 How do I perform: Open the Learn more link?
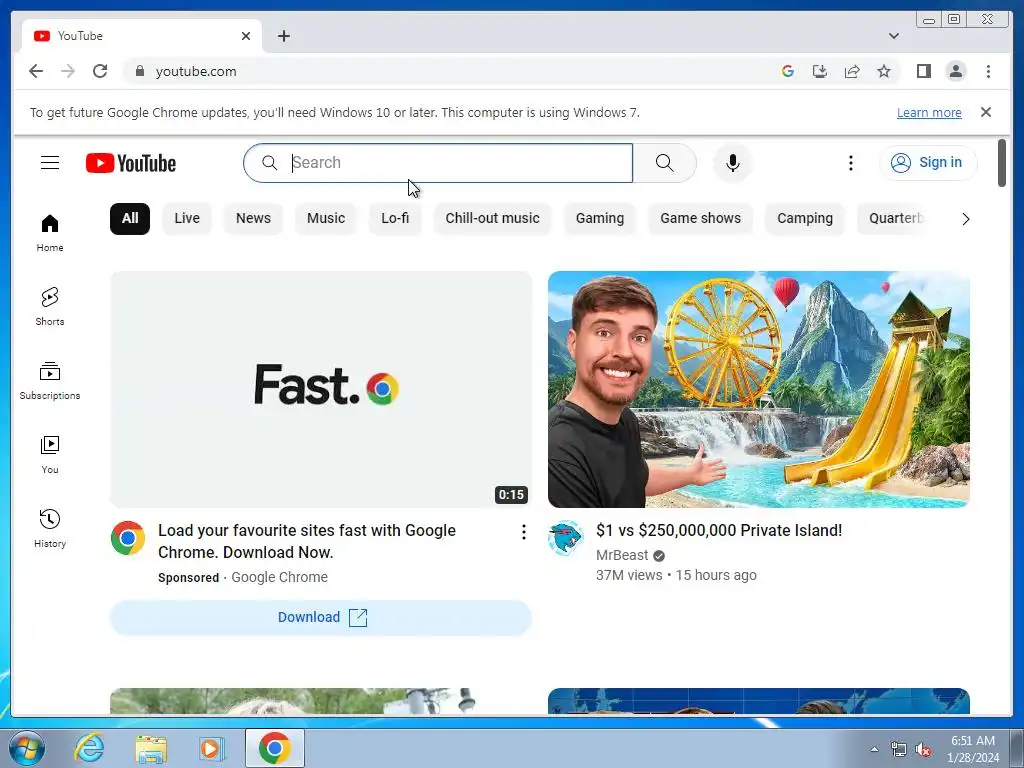[x=929, y=112]
